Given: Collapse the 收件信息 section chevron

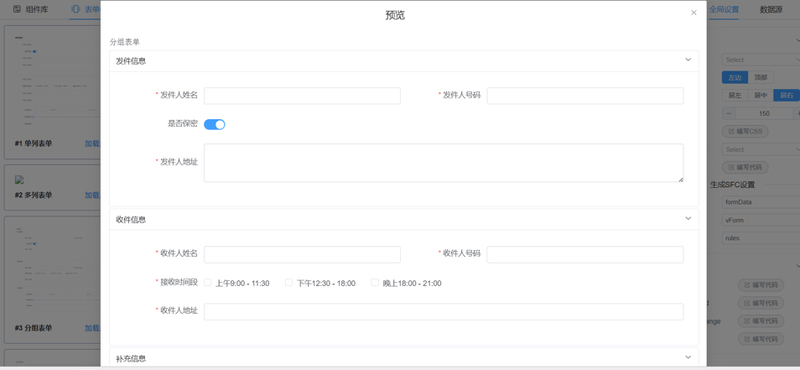Looking at the screenshot, I should [x=688, y=218].
